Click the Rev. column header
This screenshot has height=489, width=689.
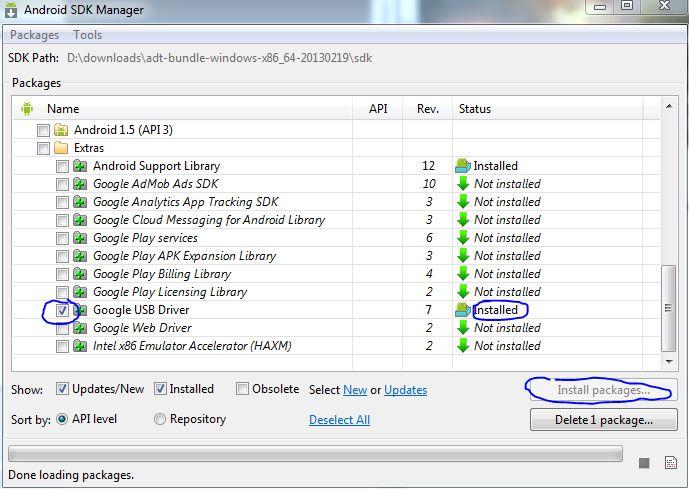click(x=428, y=109)
